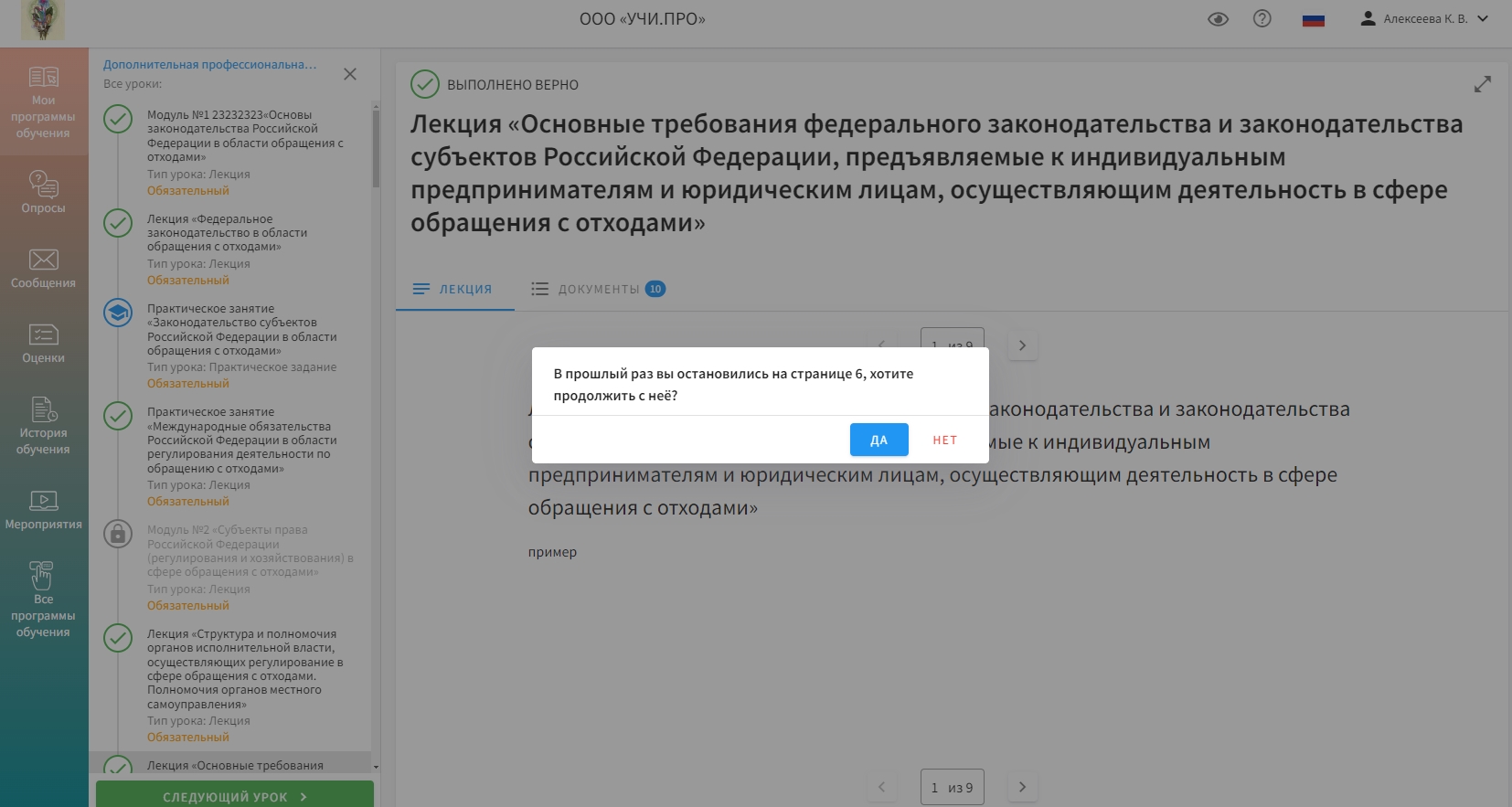Open Все программы обучения section
The image size is (1512, 807).
tap(44, 599)
